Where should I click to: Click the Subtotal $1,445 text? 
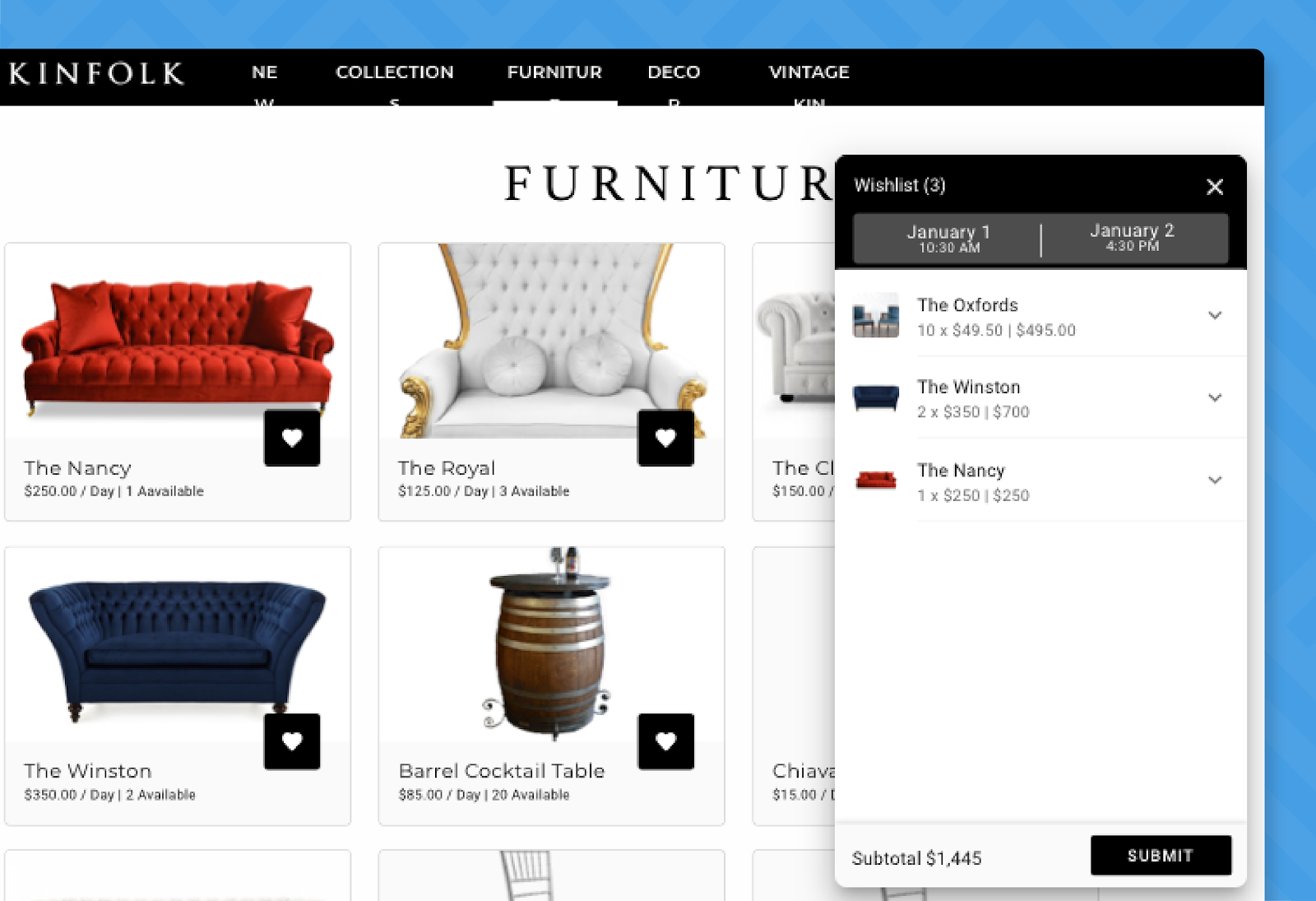tap(917, 858)
